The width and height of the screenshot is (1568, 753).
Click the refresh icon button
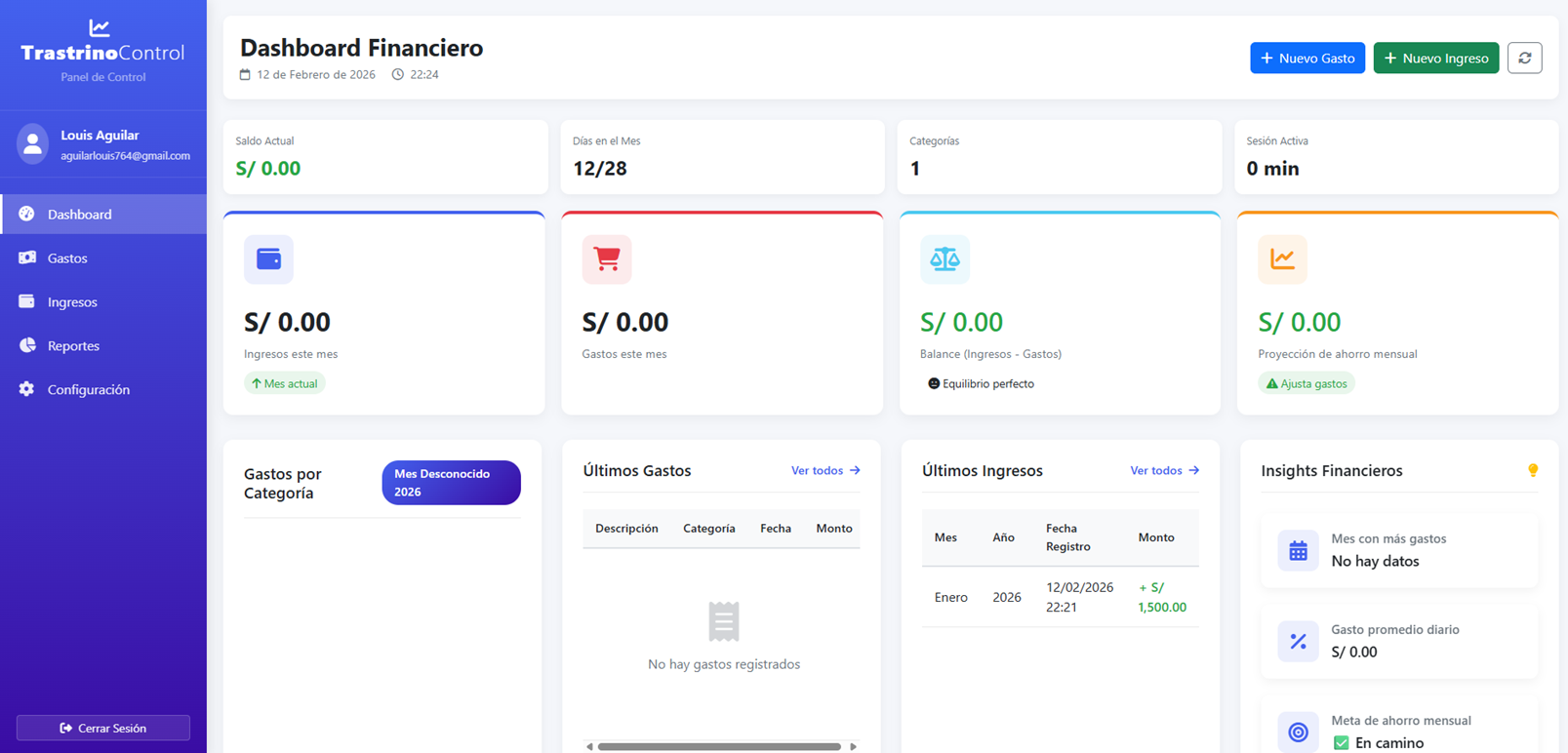click(1524, 59)
